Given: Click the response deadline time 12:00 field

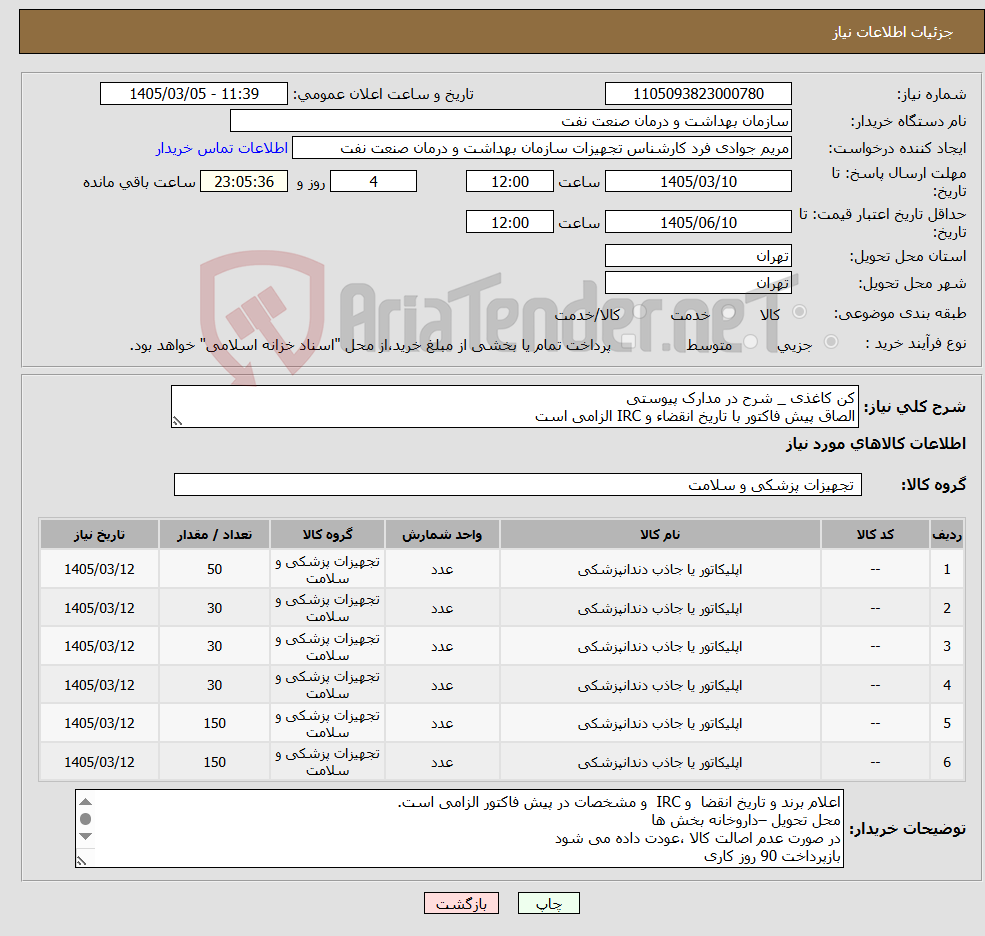Looking at the screenshot, I should (509, 182).
